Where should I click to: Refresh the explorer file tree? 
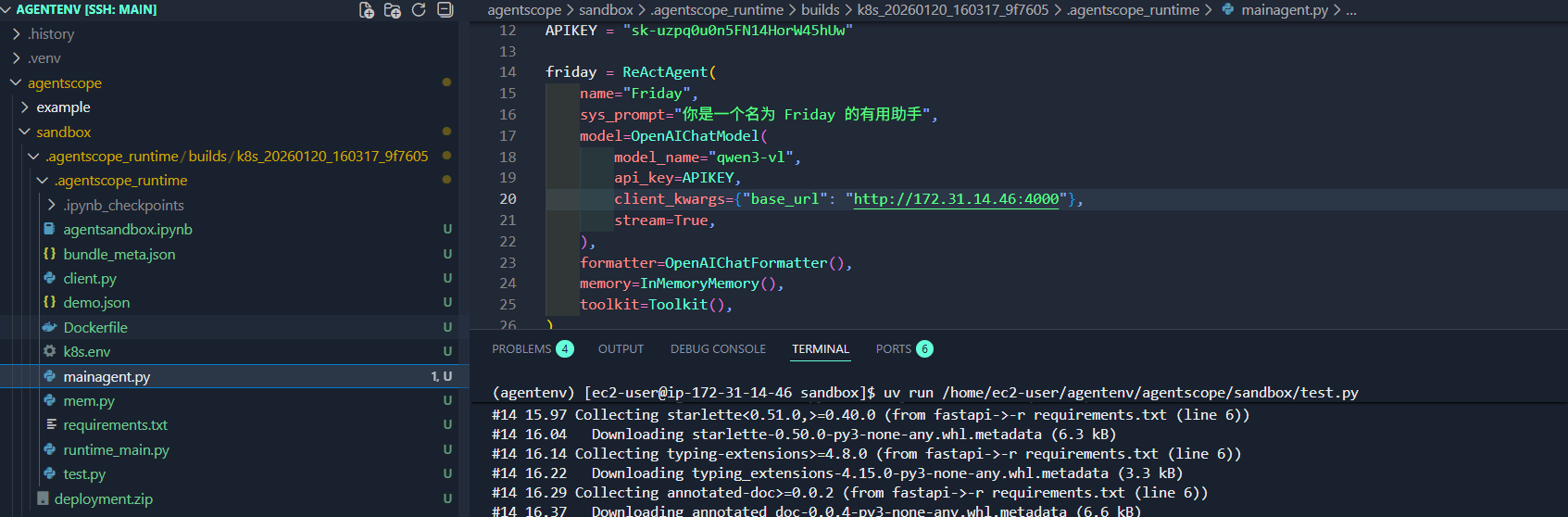point(419,10)
